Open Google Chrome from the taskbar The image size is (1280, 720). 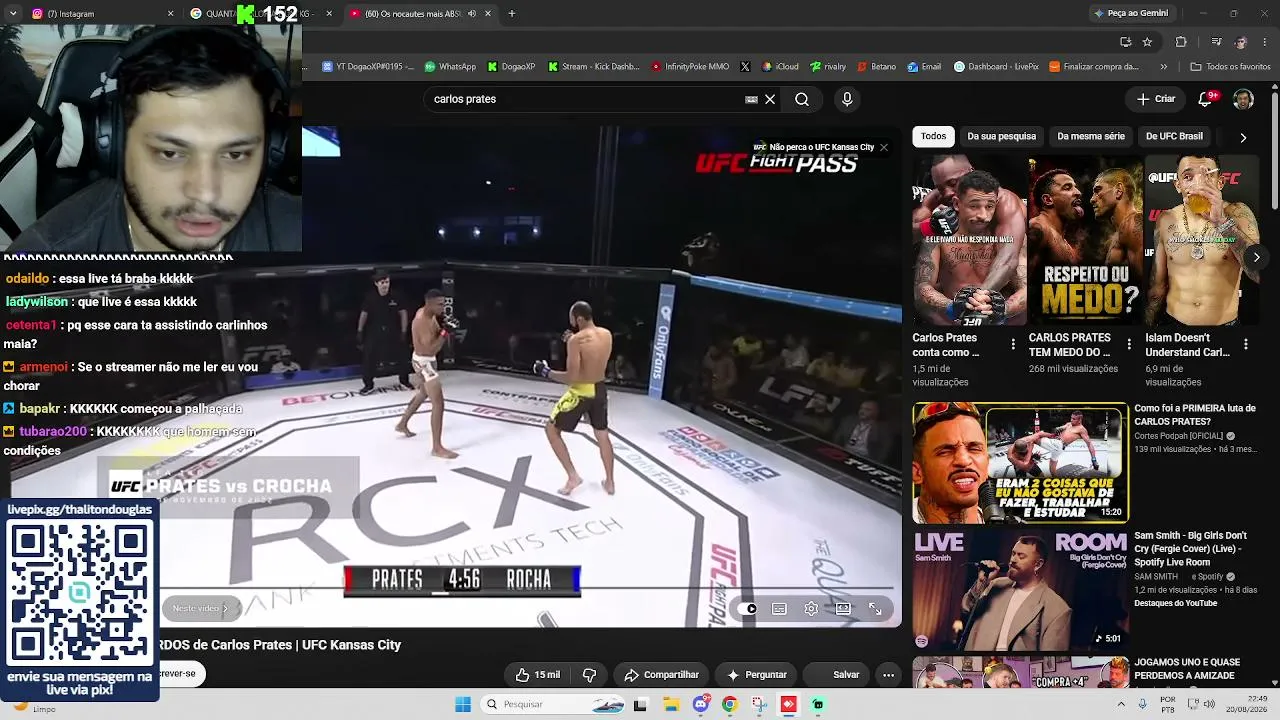[730, 704]
